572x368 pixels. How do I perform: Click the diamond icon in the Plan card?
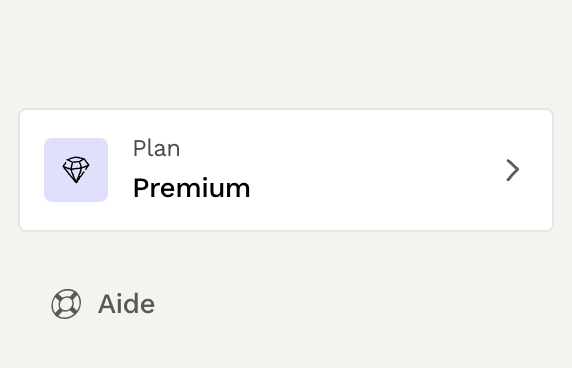point(76,170)
